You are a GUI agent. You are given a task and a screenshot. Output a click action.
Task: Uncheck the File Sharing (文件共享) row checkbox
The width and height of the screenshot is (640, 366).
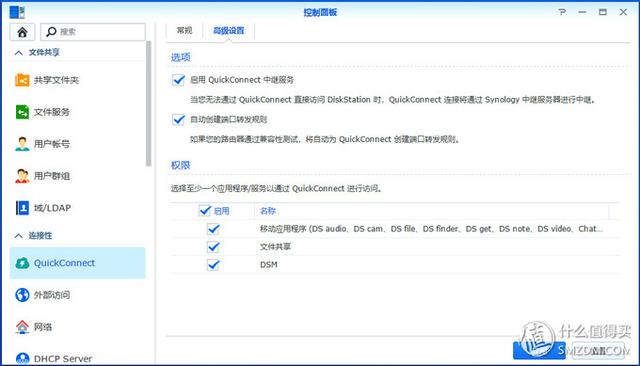click(213, 247)
